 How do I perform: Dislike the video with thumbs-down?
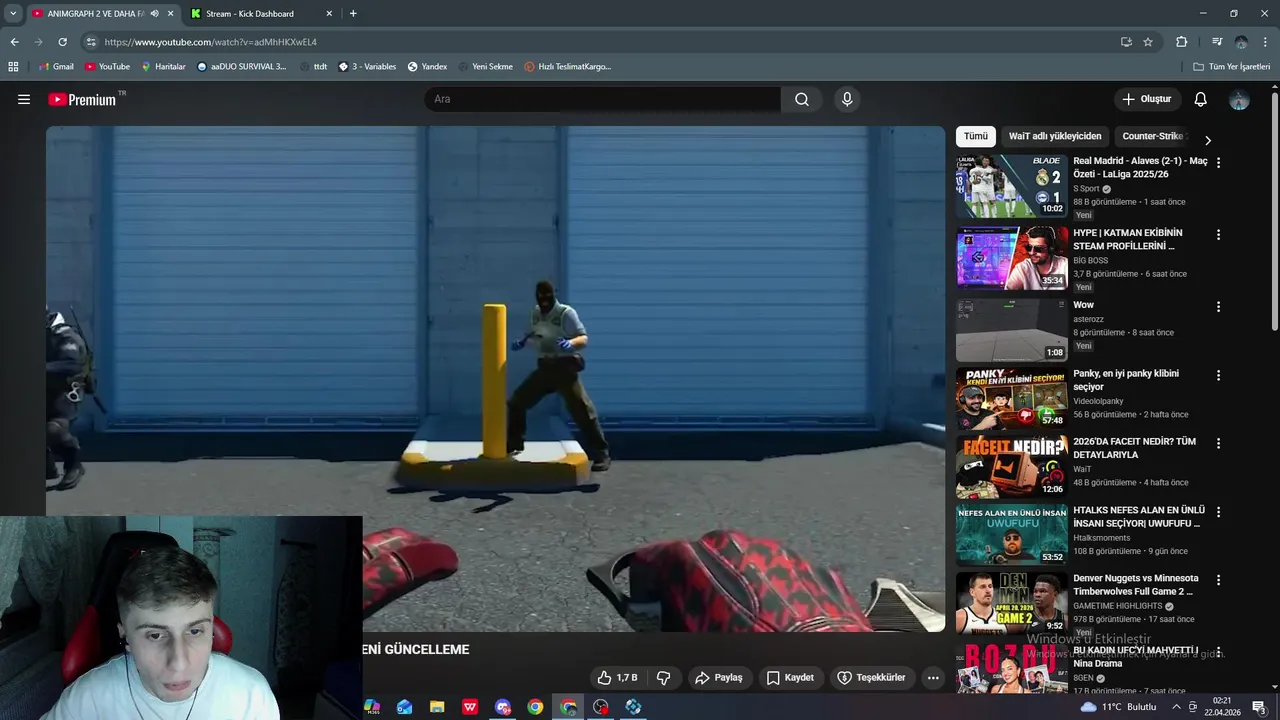(663, 677)
